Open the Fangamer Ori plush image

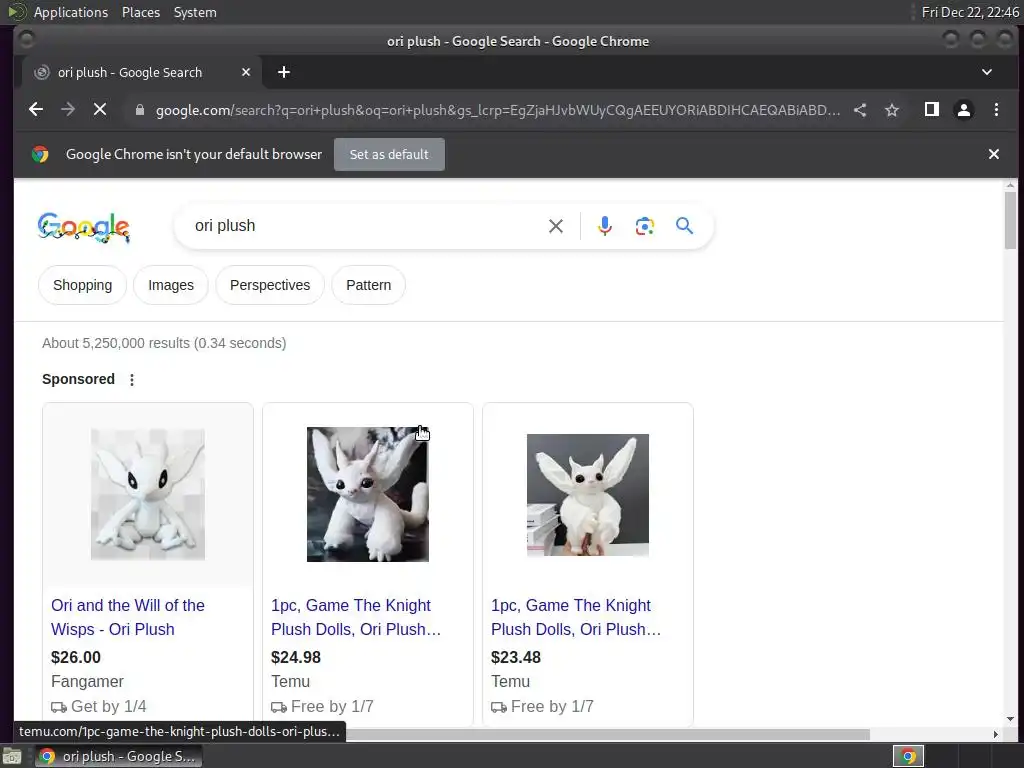tap(148, 494)
